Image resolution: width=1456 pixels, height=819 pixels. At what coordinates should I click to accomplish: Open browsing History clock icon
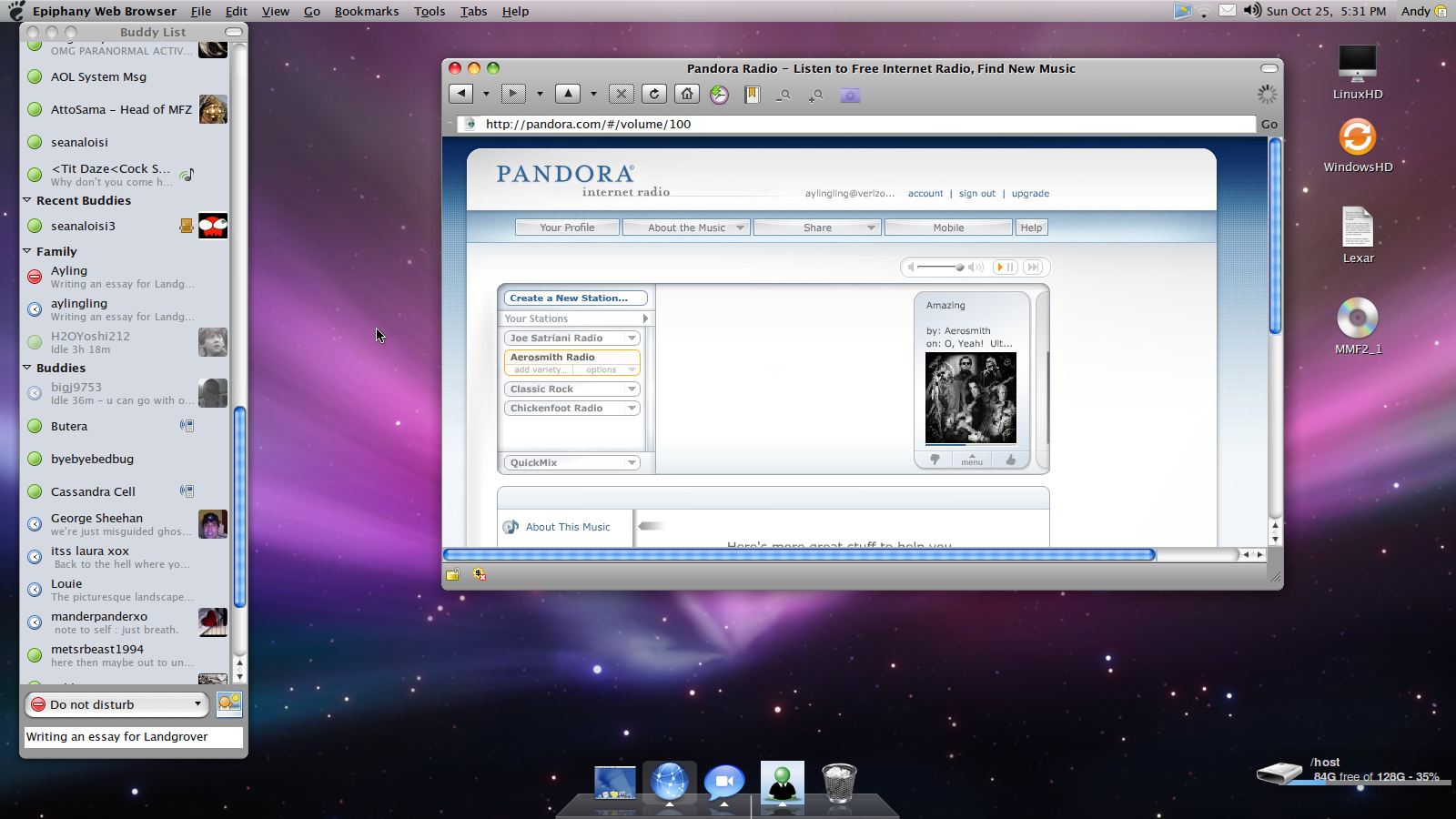pos(719,95)
